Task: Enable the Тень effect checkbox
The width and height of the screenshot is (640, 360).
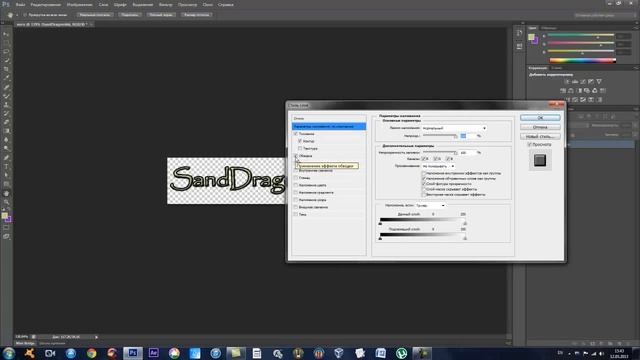Action: [296, 214]
